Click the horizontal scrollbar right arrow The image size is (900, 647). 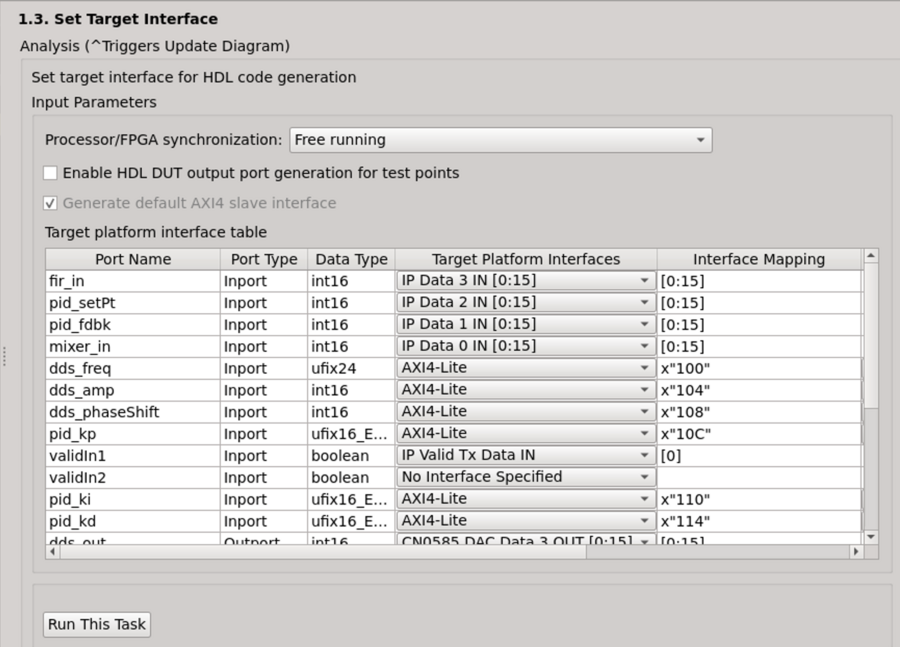[x=855, y=549]
